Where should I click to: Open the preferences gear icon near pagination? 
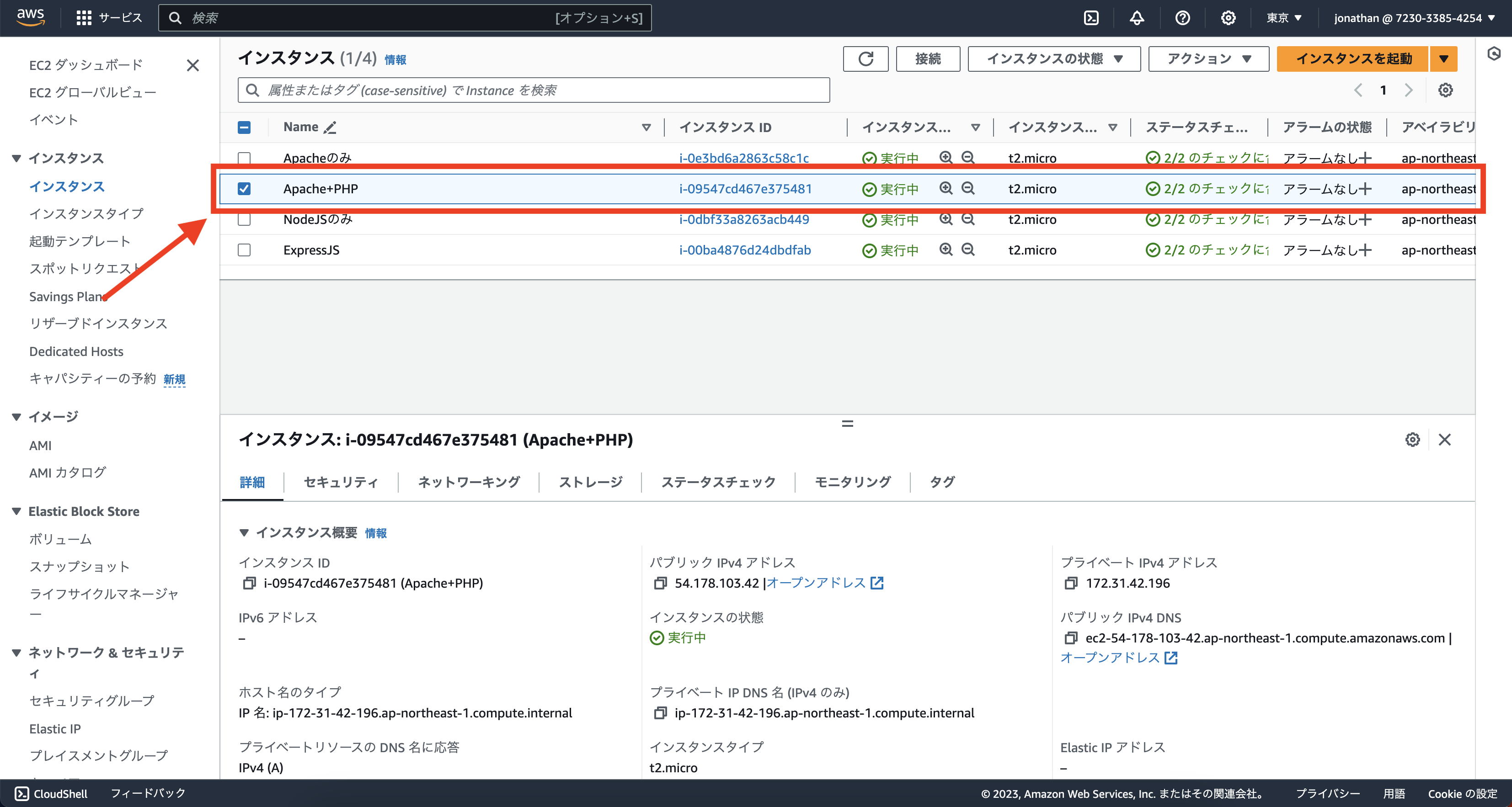[1446, 90]
